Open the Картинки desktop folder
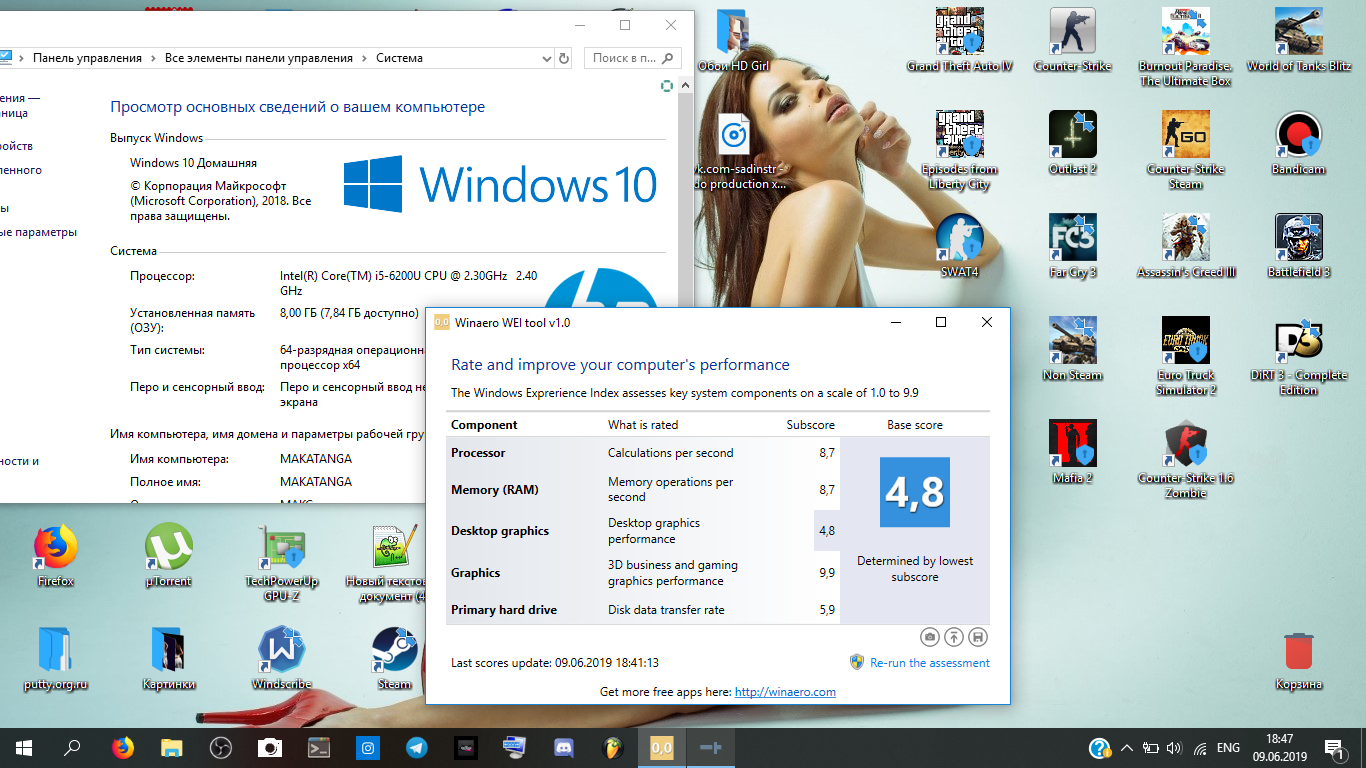 pyautogui.click(x=169, y=658)
